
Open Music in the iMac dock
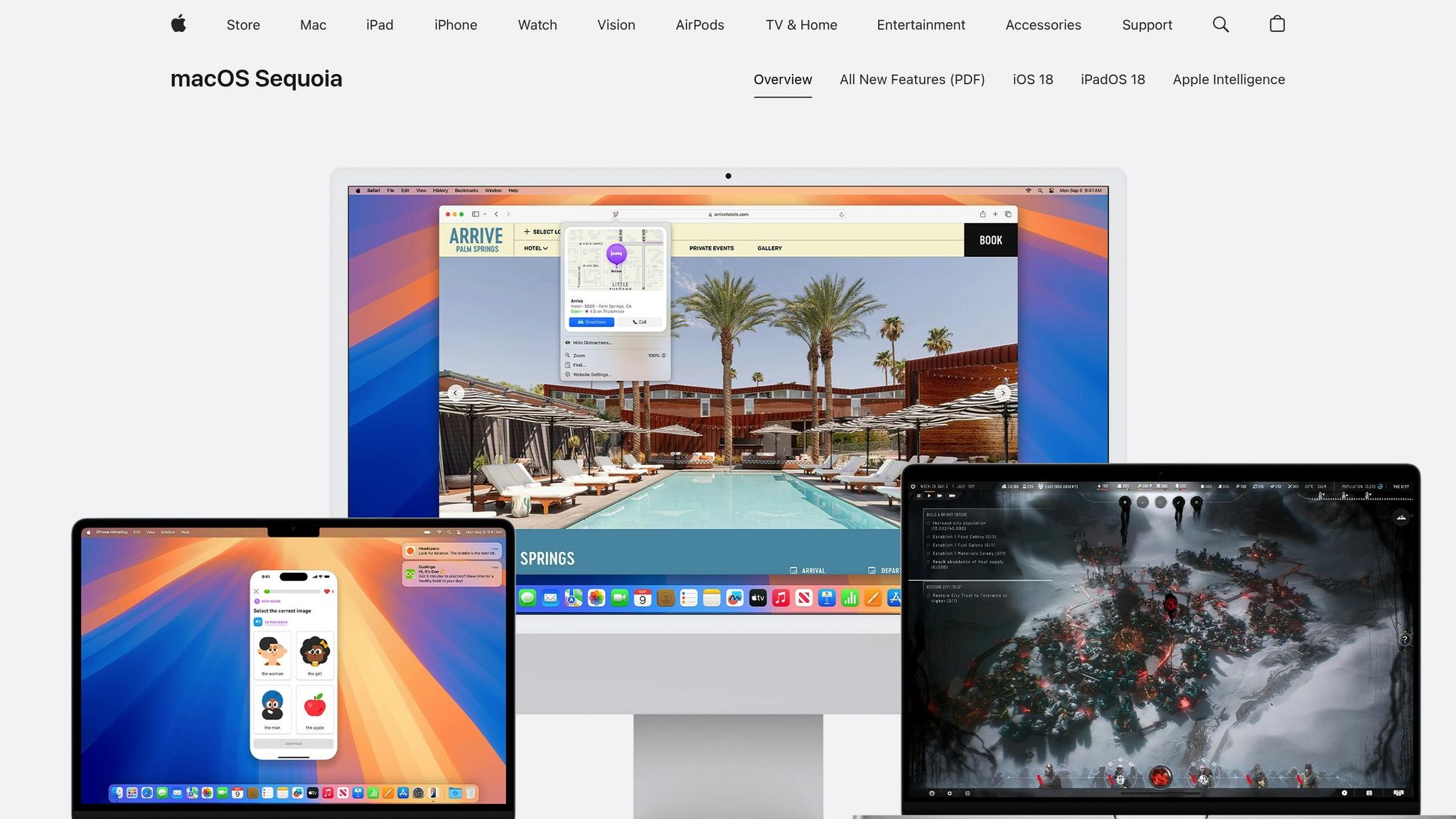point(781,598)
